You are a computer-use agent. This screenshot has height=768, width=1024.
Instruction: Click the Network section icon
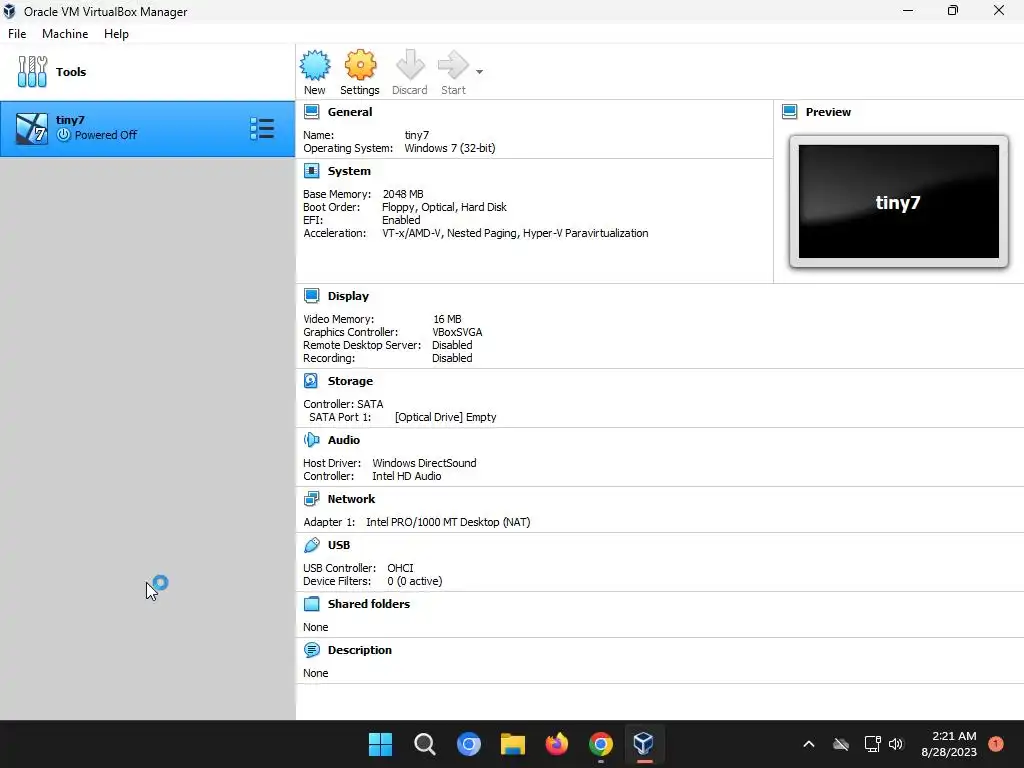click(x=312, y=499)
